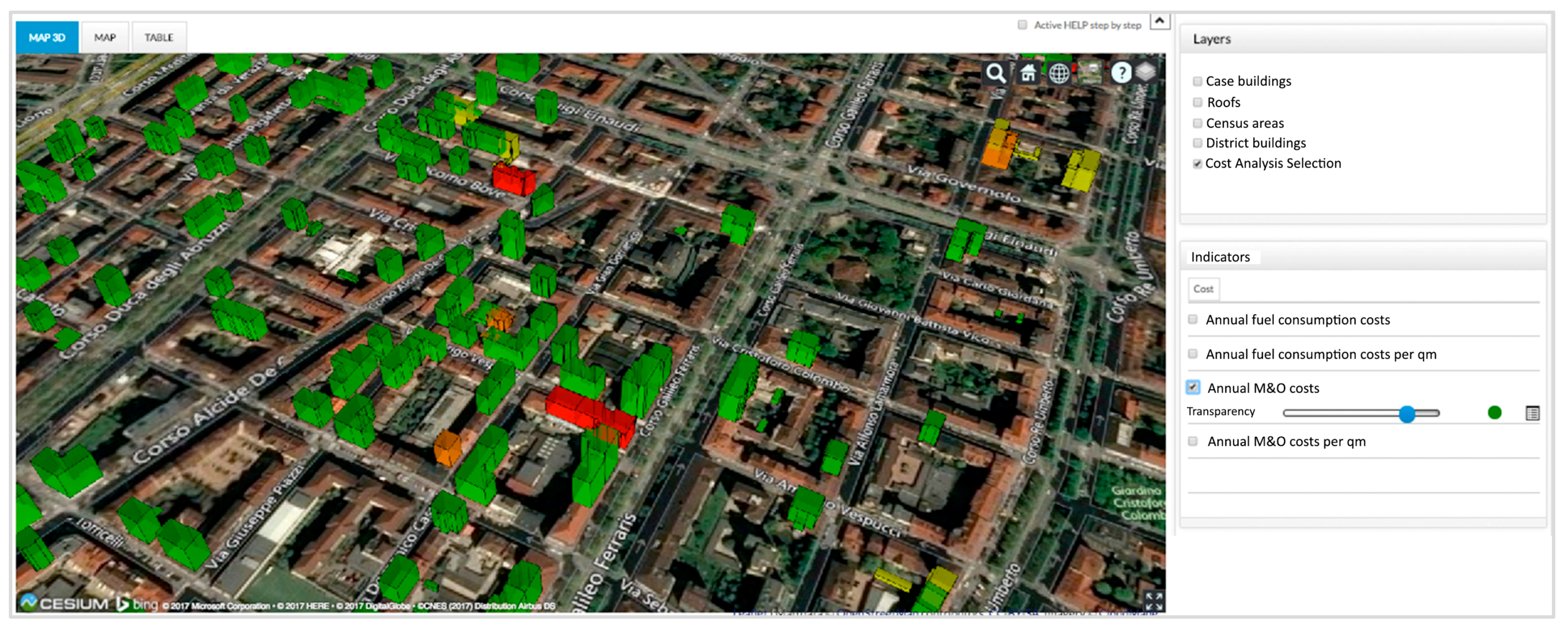Open the map search magnifier tool
The width and height of the screenshot is (1568, 628).
pos(996,74)
